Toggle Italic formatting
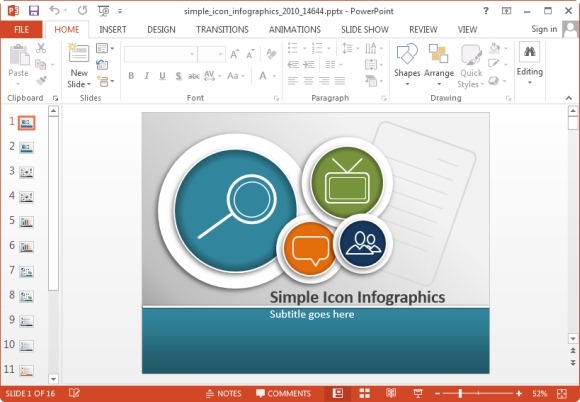 146,76
